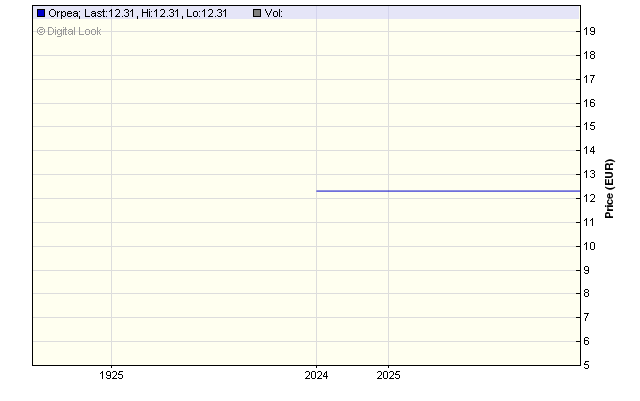Click the 2025 x-axis label
The height and width of the screenshot is (401, 640).
point(389,375)
